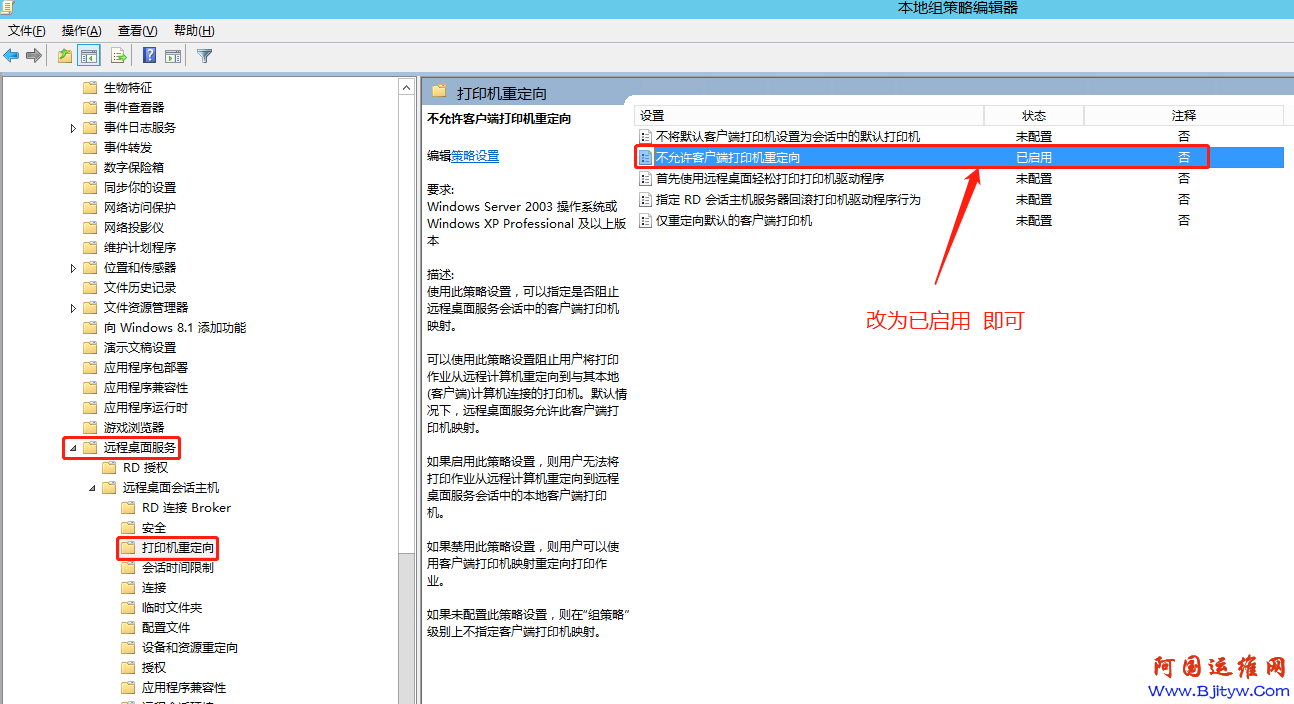Click the policy icon for 不允许客户端打印机重定向

646,158
